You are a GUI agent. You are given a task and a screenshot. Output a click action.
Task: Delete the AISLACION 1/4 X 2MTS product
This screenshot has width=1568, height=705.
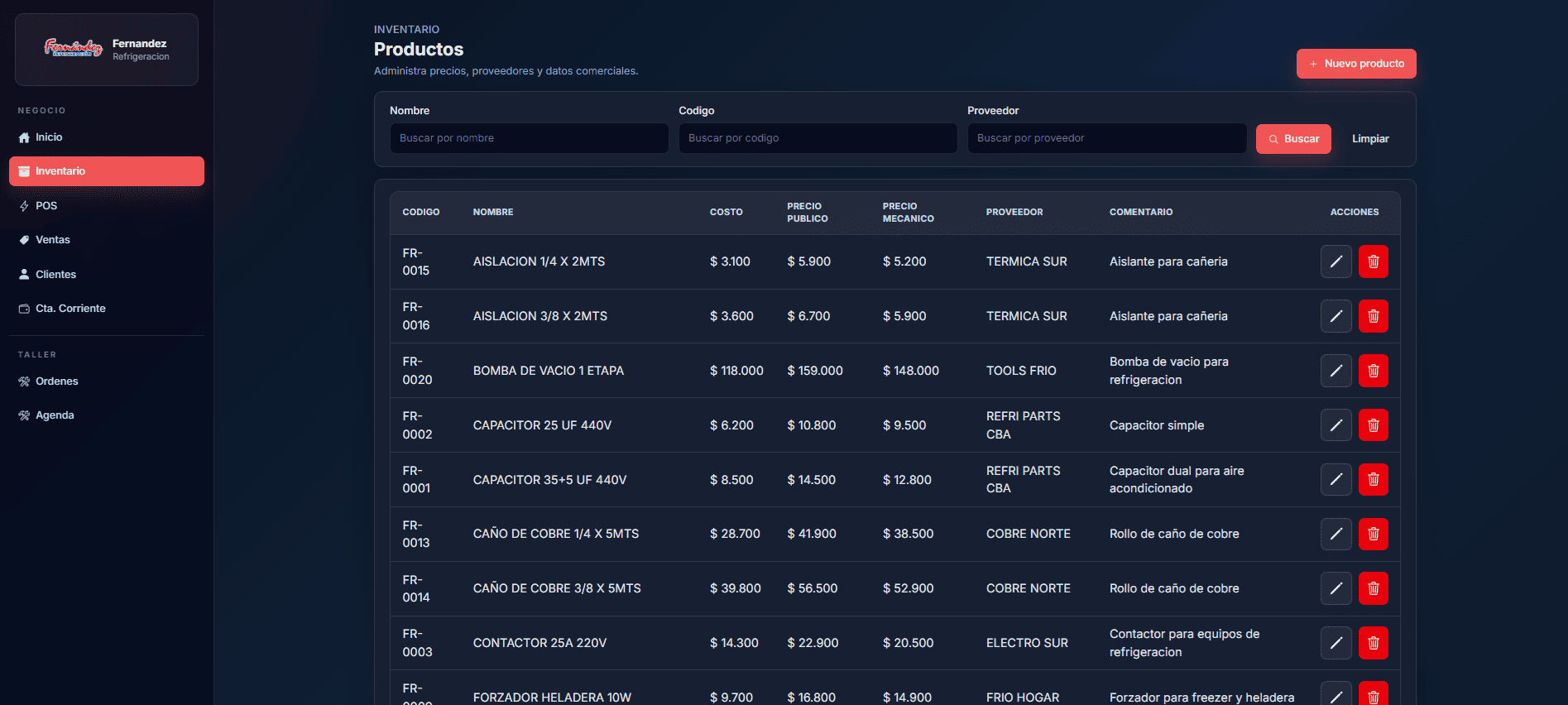[1373, 261]
